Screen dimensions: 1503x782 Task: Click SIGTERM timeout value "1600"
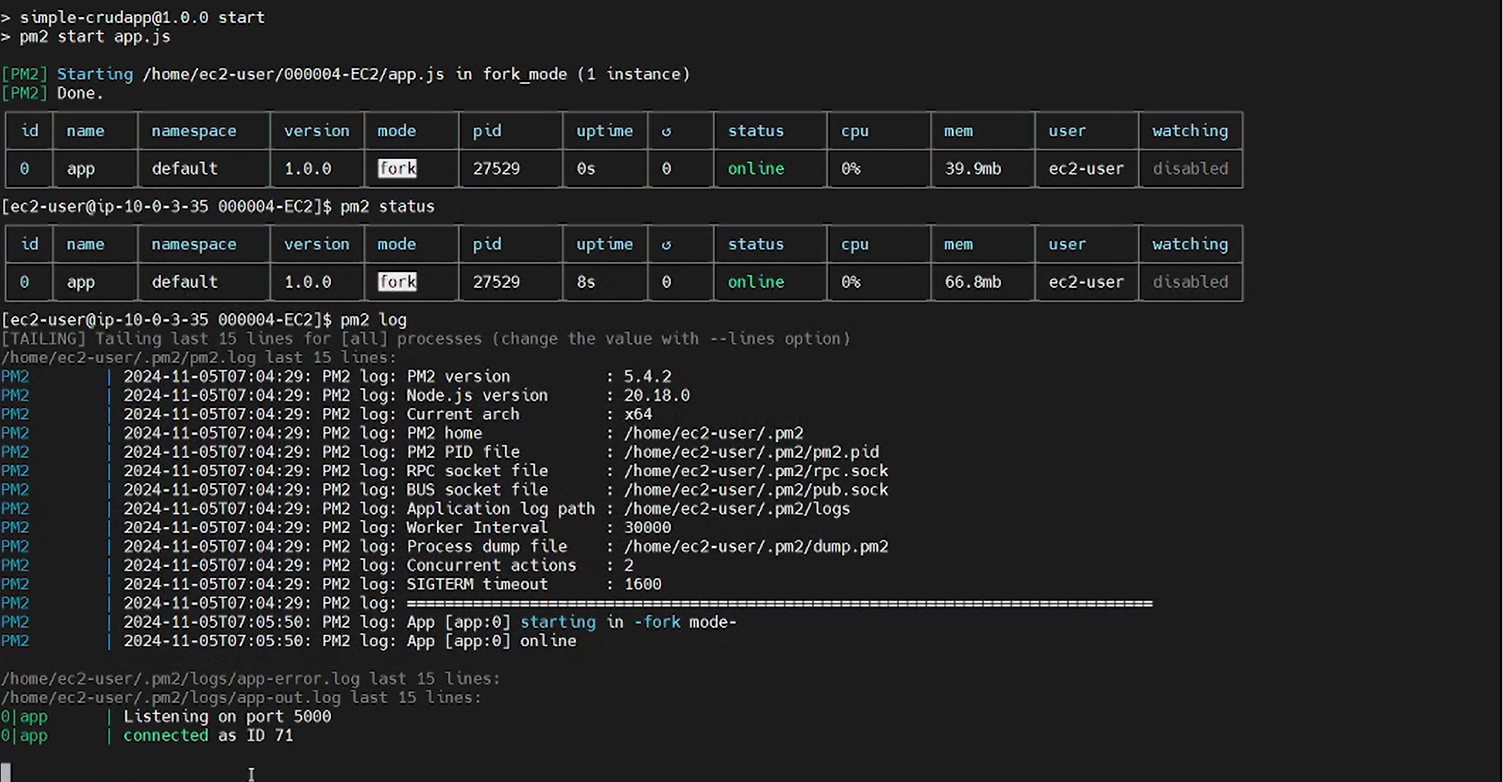point(642,585)
